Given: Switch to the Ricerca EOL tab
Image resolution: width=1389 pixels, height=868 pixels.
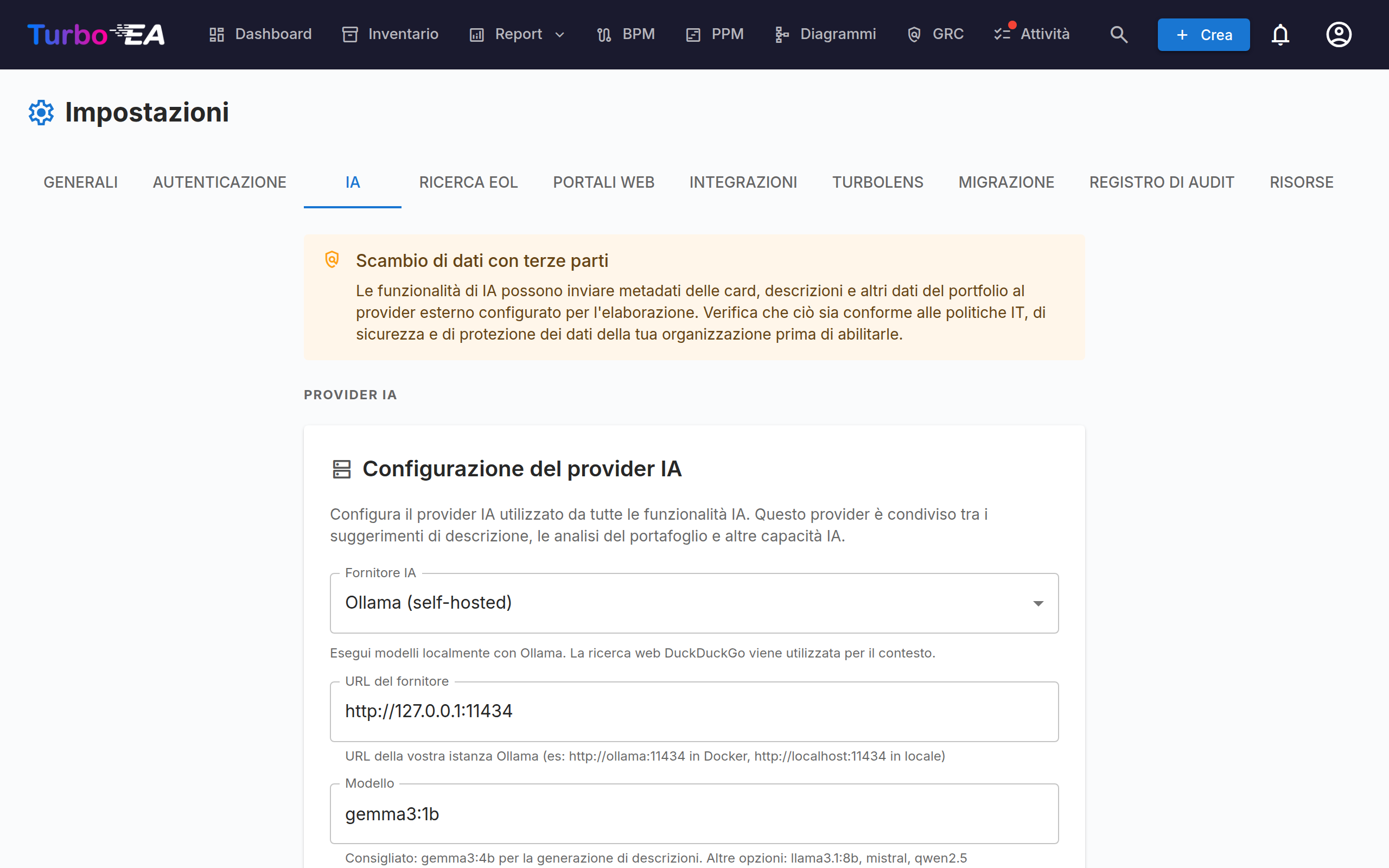Looking at the screenshot, I should (x=468, y=183).
